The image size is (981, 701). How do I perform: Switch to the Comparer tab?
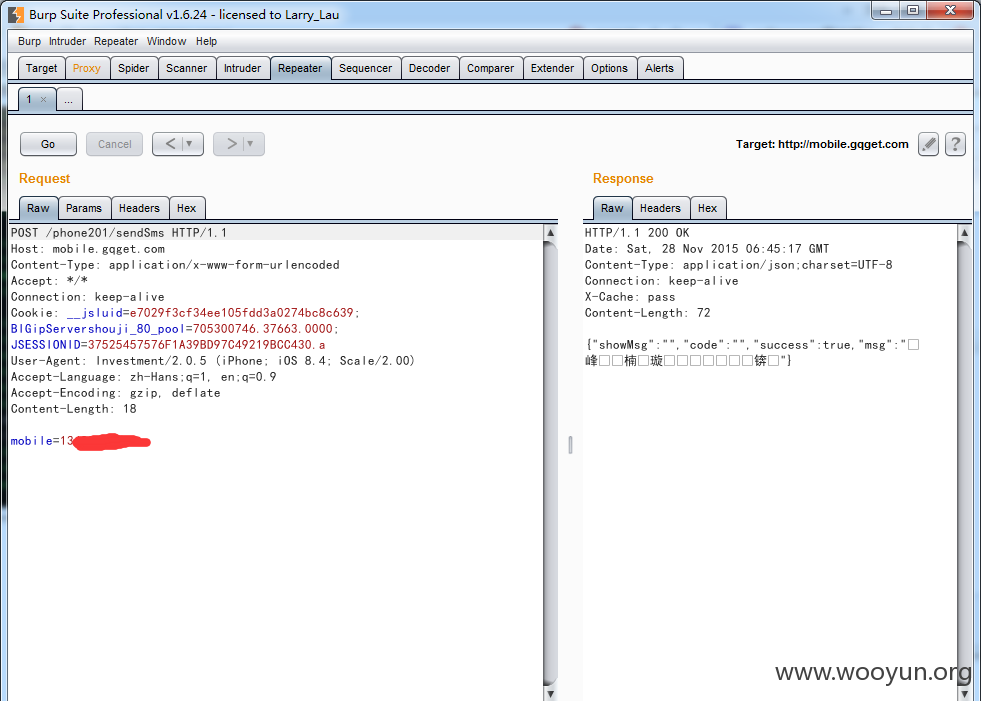pyautogui.click(x=490, y=68)
